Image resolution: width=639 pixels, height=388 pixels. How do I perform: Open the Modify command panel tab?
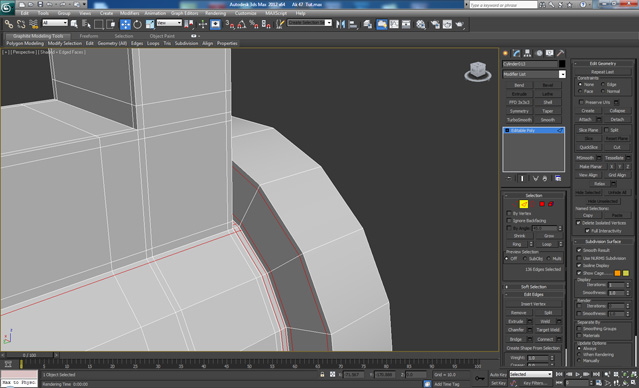point(517,53)
